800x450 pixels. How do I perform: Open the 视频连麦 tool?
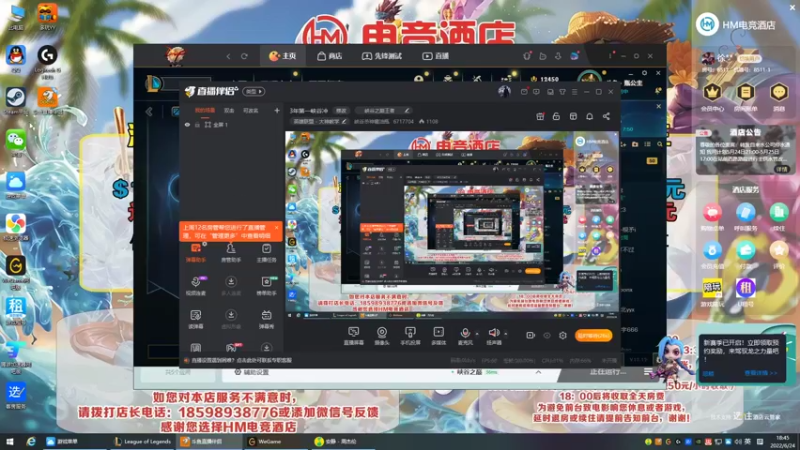coord(195,286)
